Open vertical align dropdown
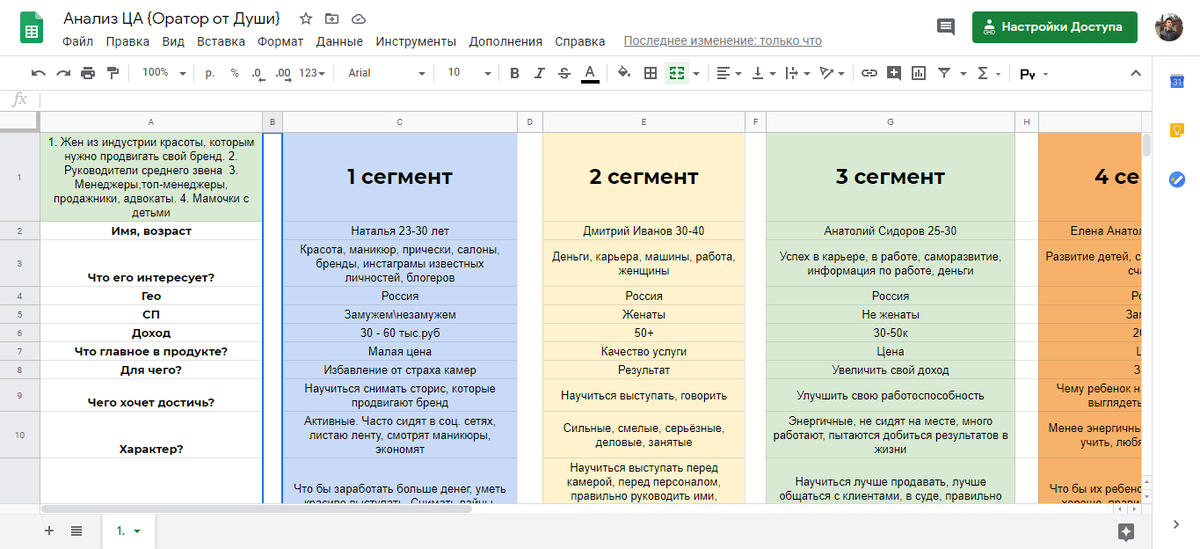The image size is (1200, 549). point(763,73)
